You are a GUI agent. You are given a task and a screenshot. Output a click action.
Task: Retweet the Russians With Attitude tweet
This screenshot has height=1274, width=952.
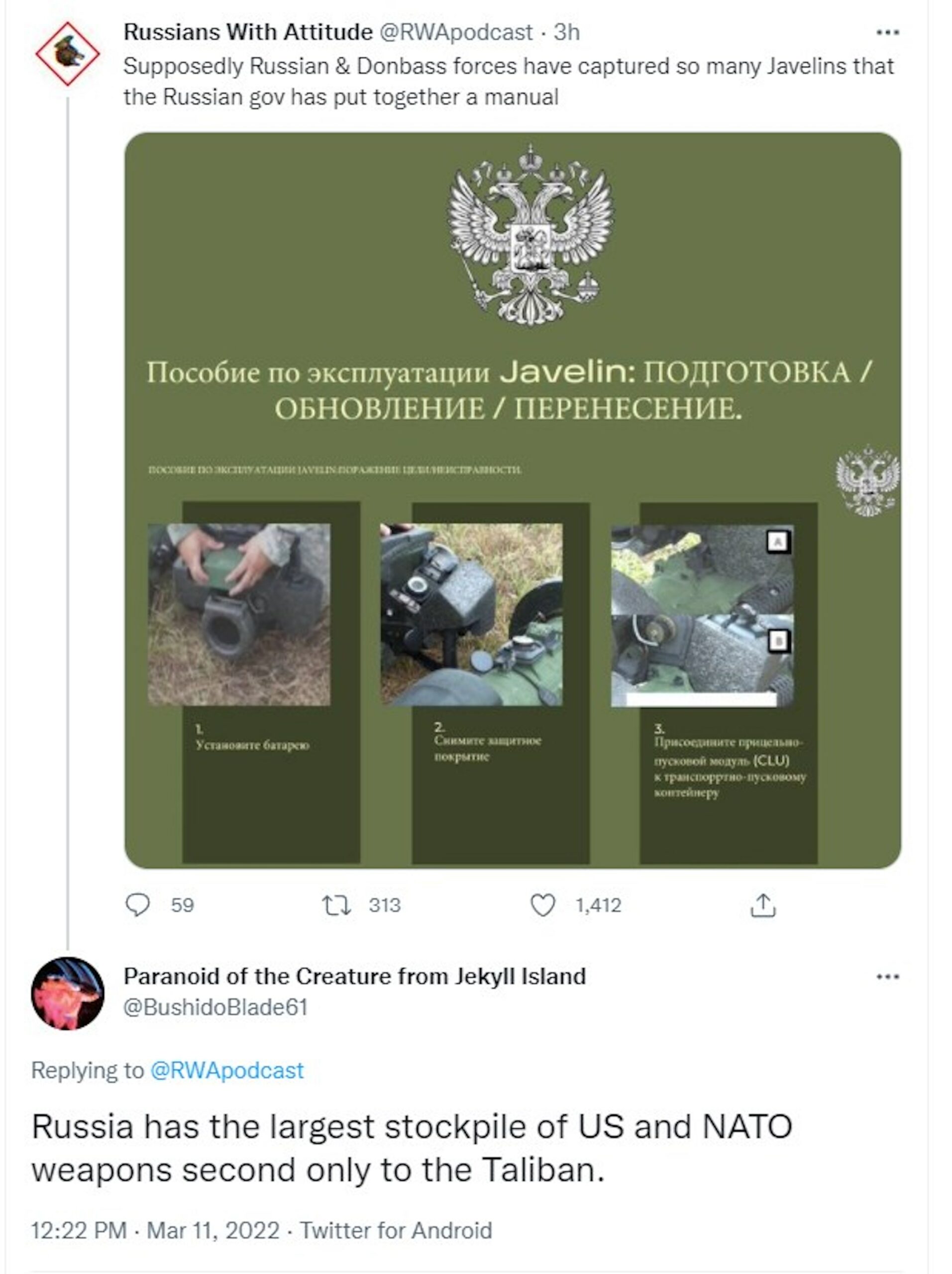point(336,905)
